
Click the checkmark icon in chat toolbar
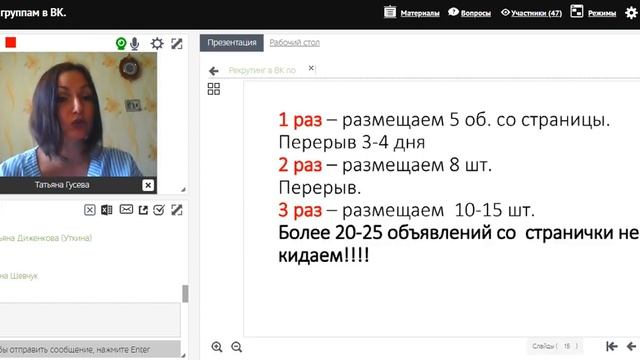click(159, 210)
